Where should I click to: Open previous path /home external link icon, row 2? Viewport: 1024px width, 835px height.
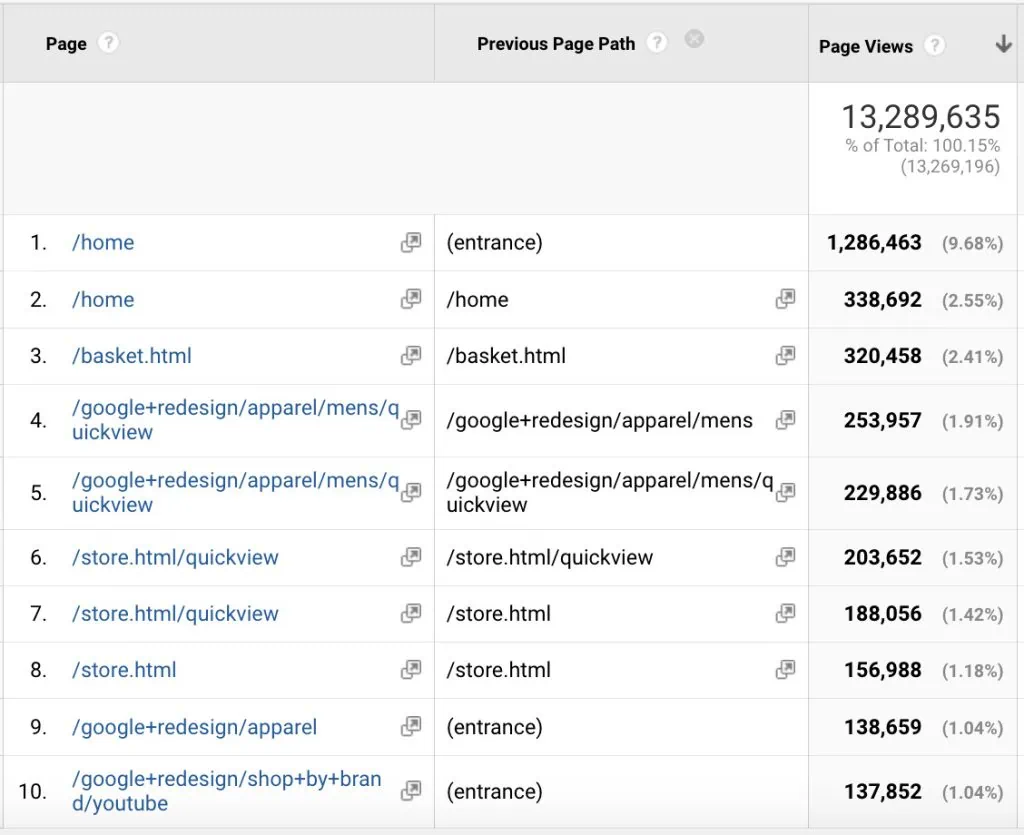(x=786, y=299)
